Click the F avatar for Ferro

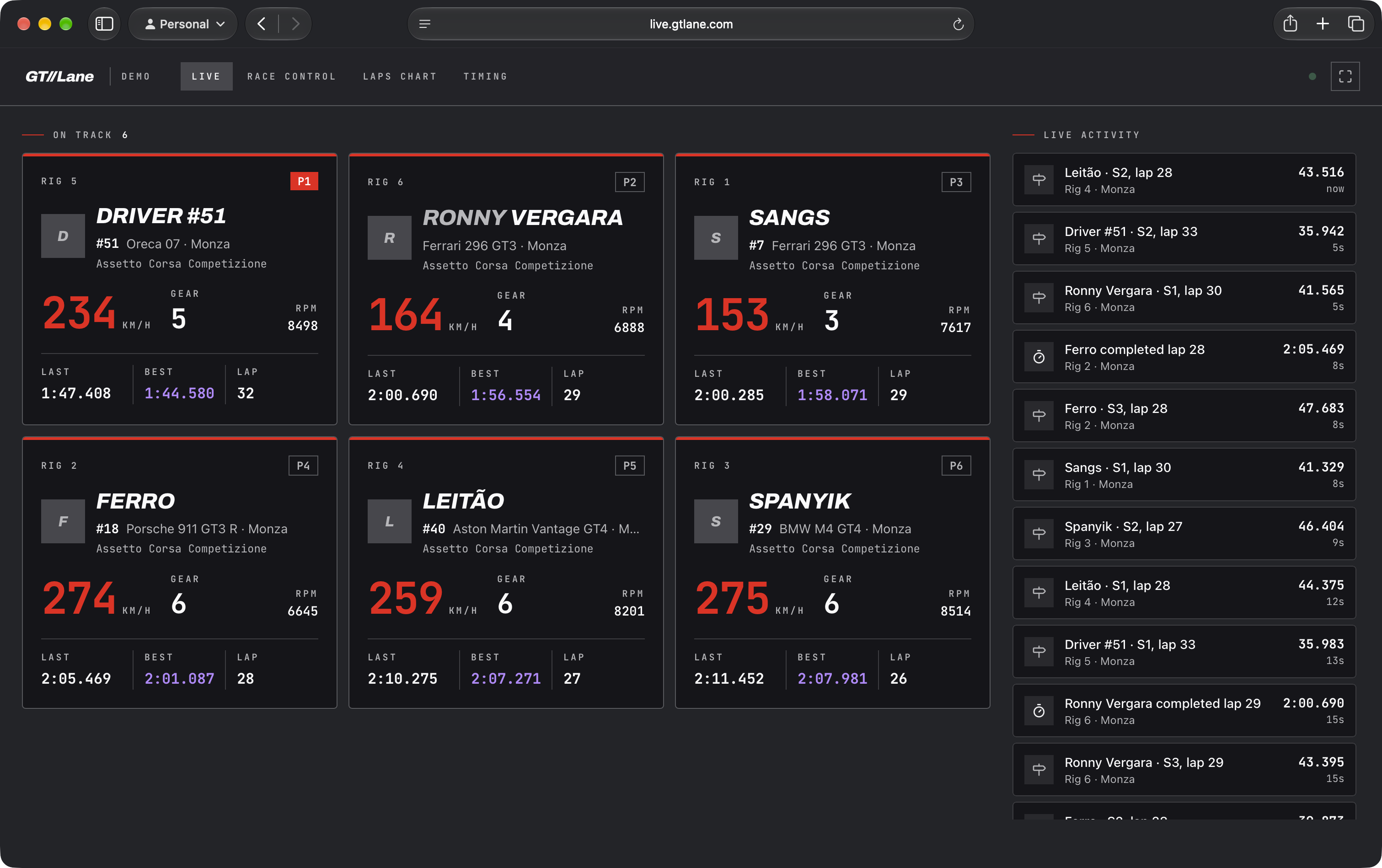pos(63,521)
